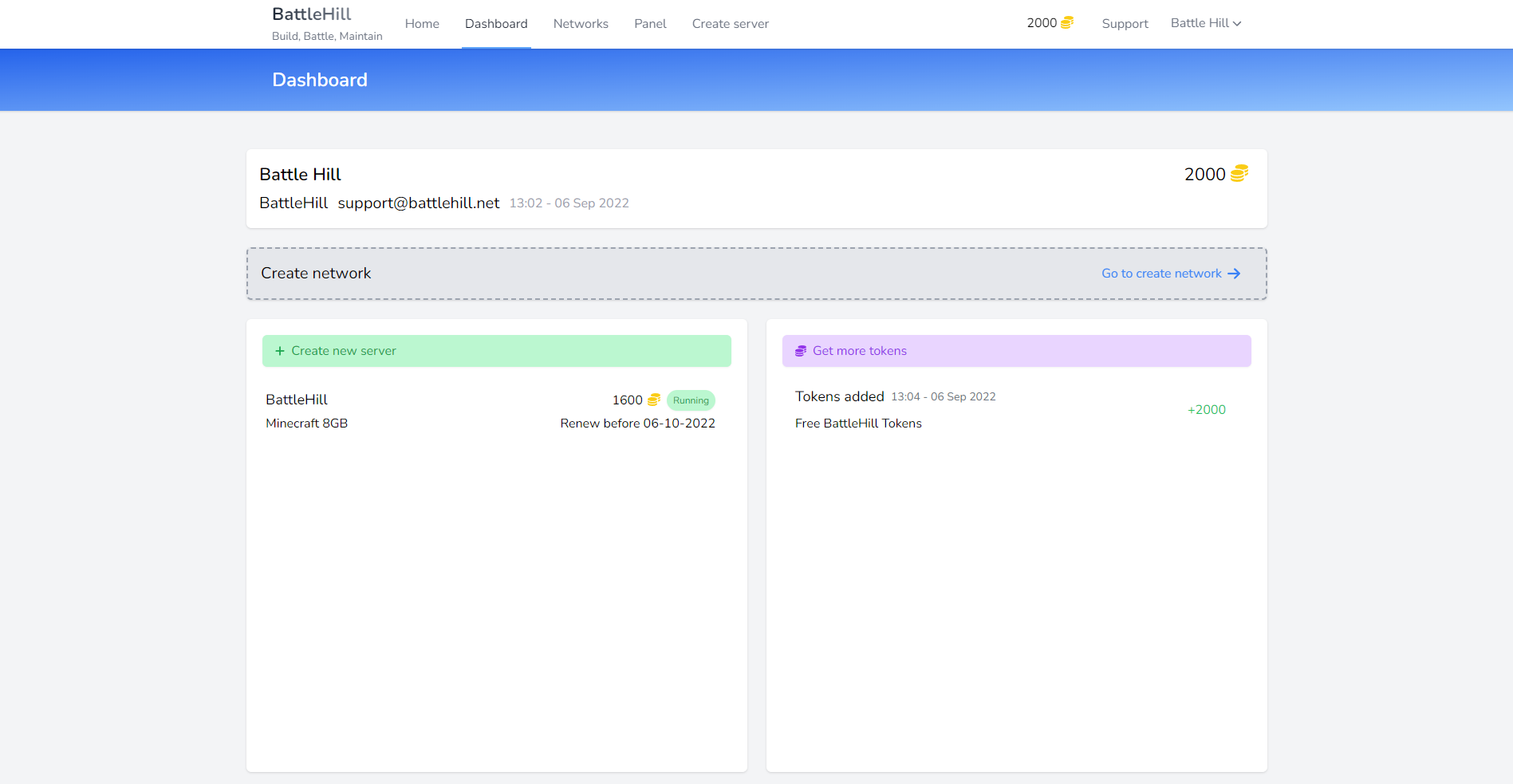Viewport: 1513px width, 784px height.
Task: Click the coin icon in top navigation
Action: 1066,23
